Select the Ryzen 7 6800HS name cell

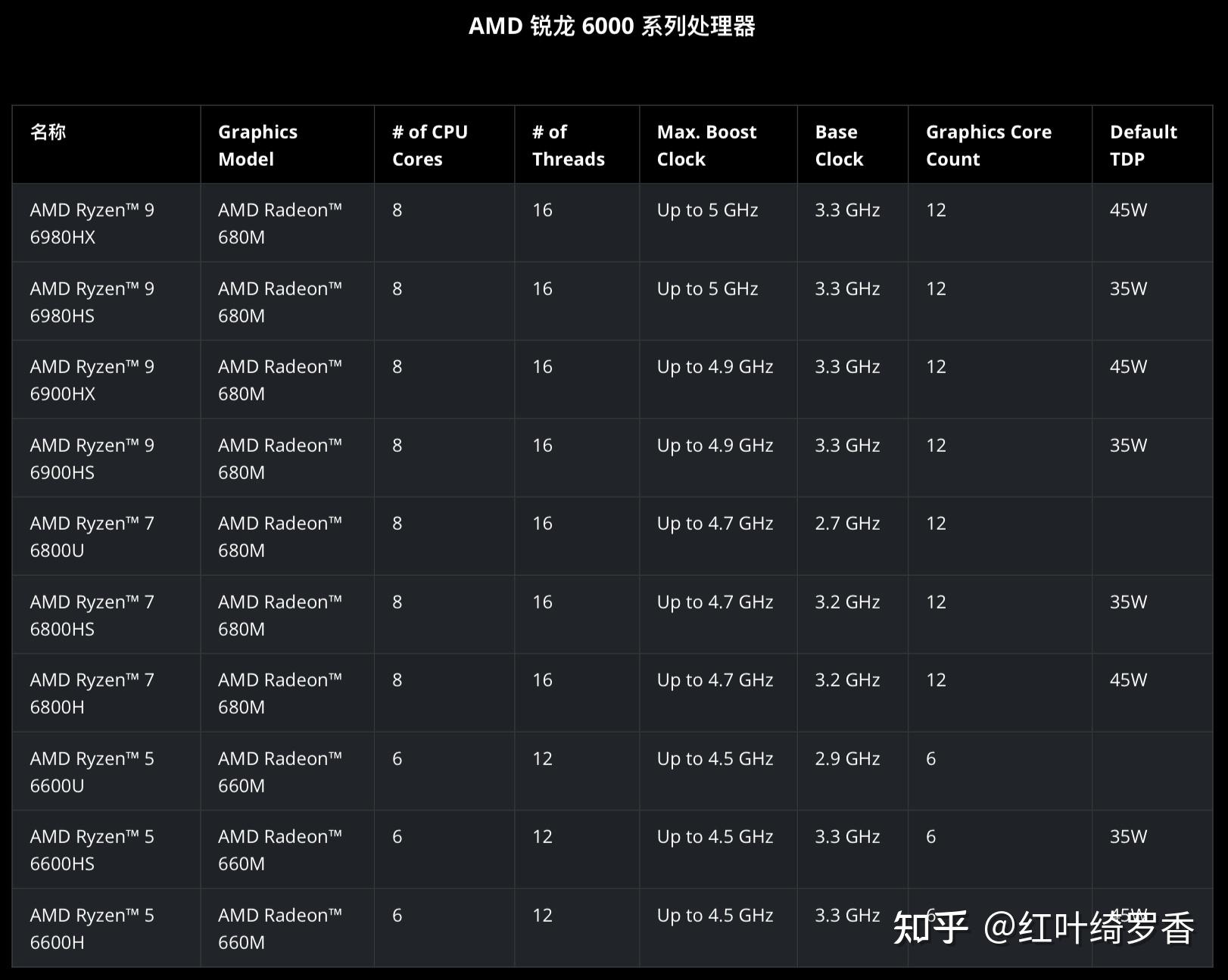pyautogui.click(x=92, y=615)
